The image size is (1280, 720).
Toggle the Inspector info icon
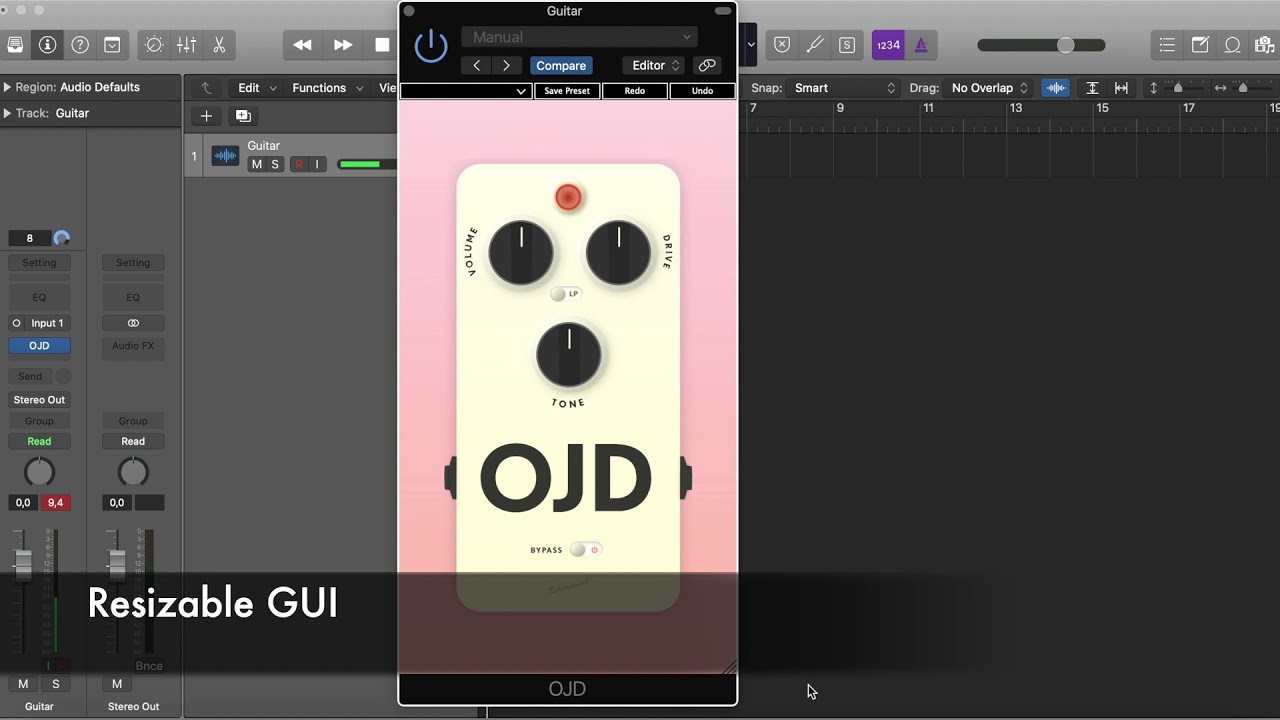point(47,45)
